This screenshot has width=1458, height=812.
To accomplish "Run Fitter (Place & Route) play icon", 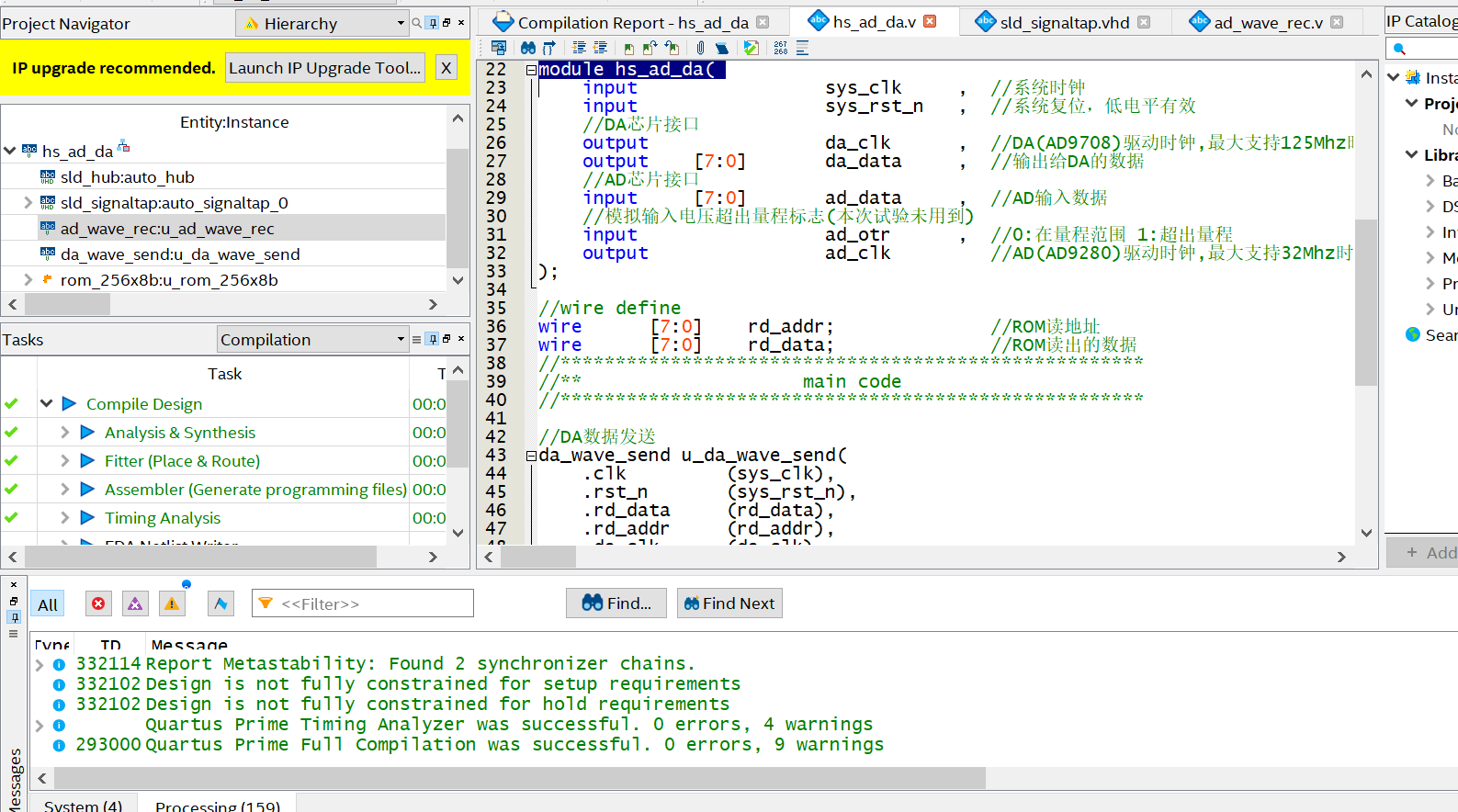I will tap(87, 460).
